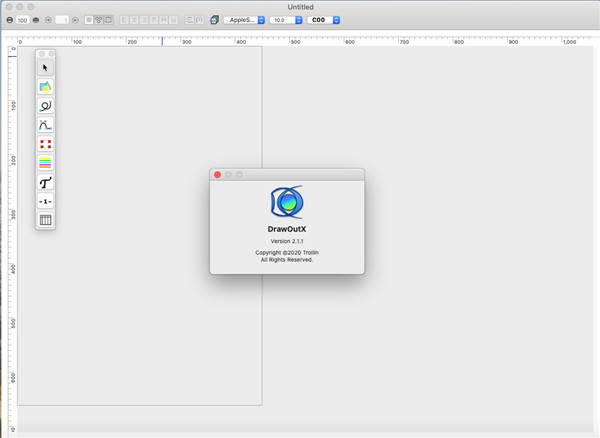
Task: Choose the dimension numbering tool
Action: point(45,201)
